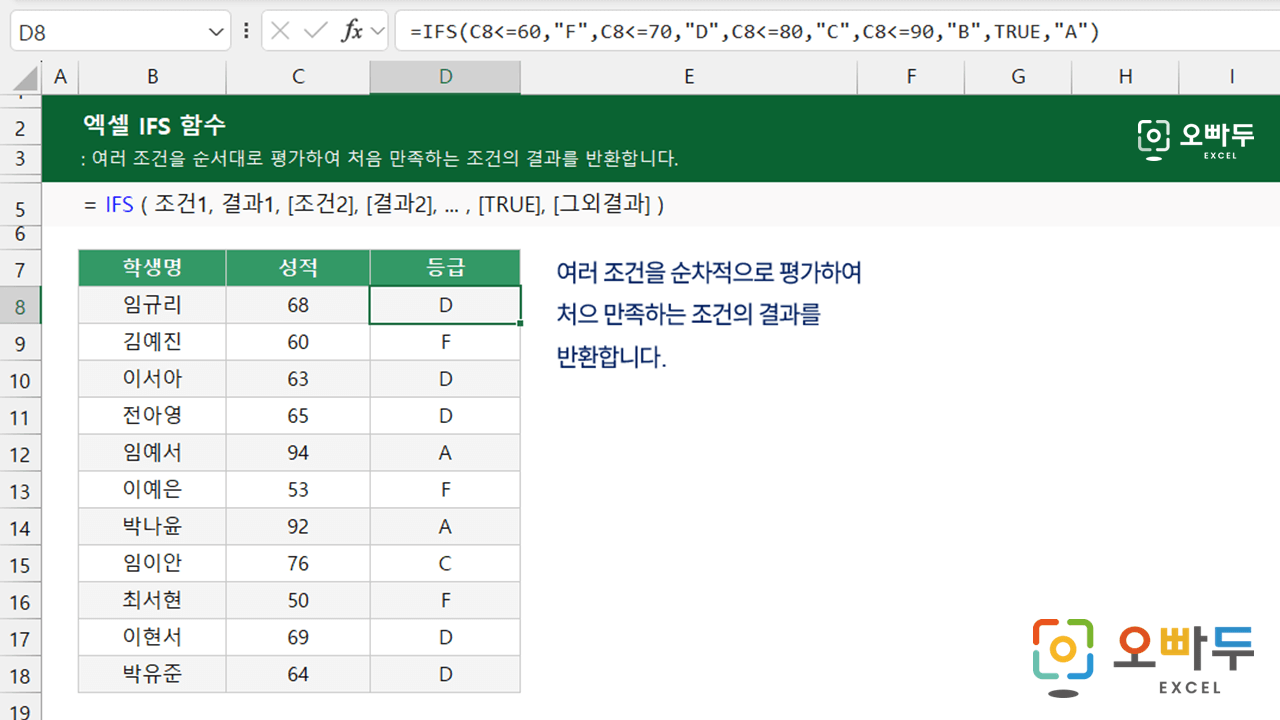Click the Enter checkmark formula bar icon
Screen dimensions: 1280x720
click(x=316, y=31)
